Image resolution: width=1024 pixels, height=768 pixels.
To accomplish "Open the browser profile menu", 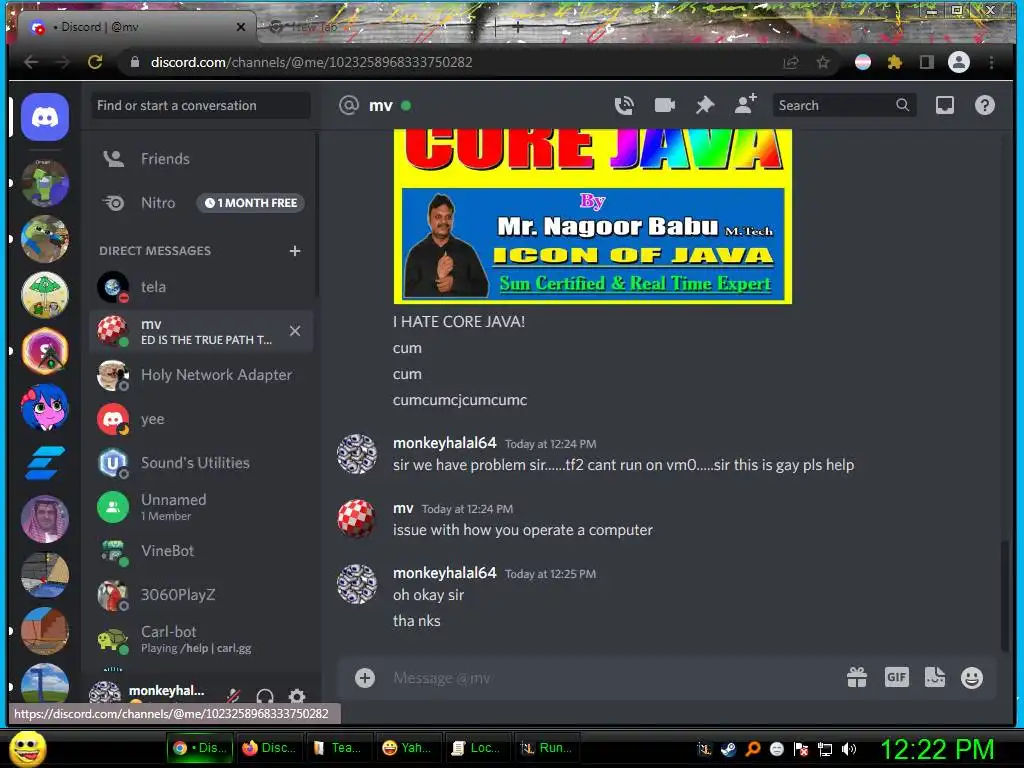I will click(959, 62).
